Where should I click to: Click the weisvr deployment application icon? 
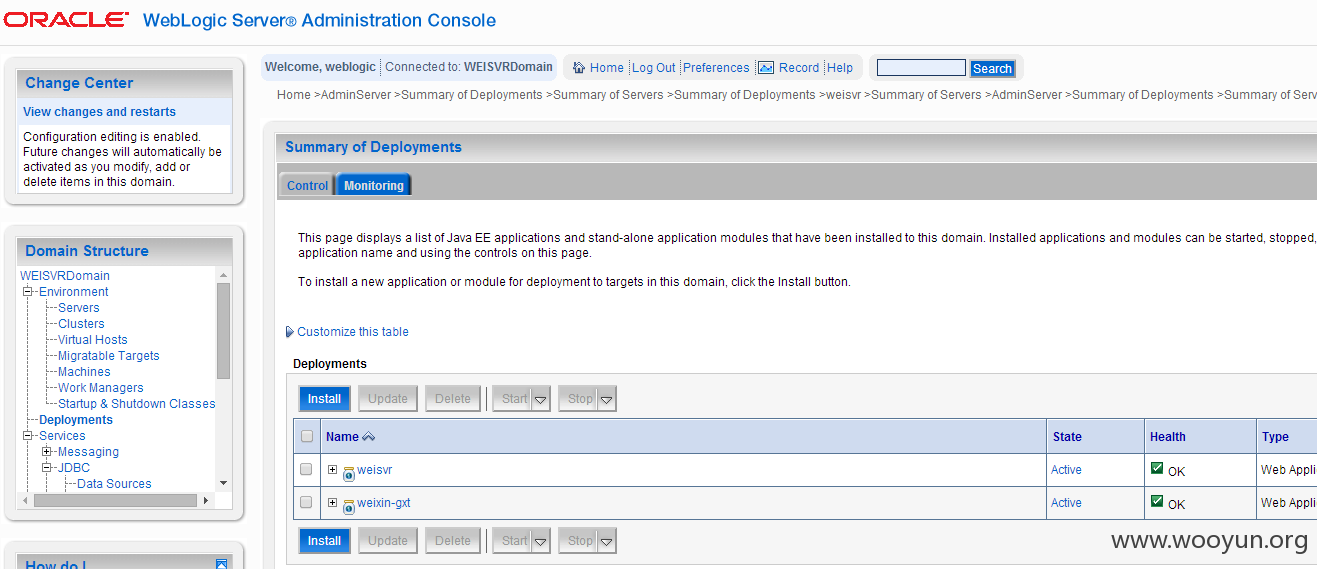click(x=349, y=473)
